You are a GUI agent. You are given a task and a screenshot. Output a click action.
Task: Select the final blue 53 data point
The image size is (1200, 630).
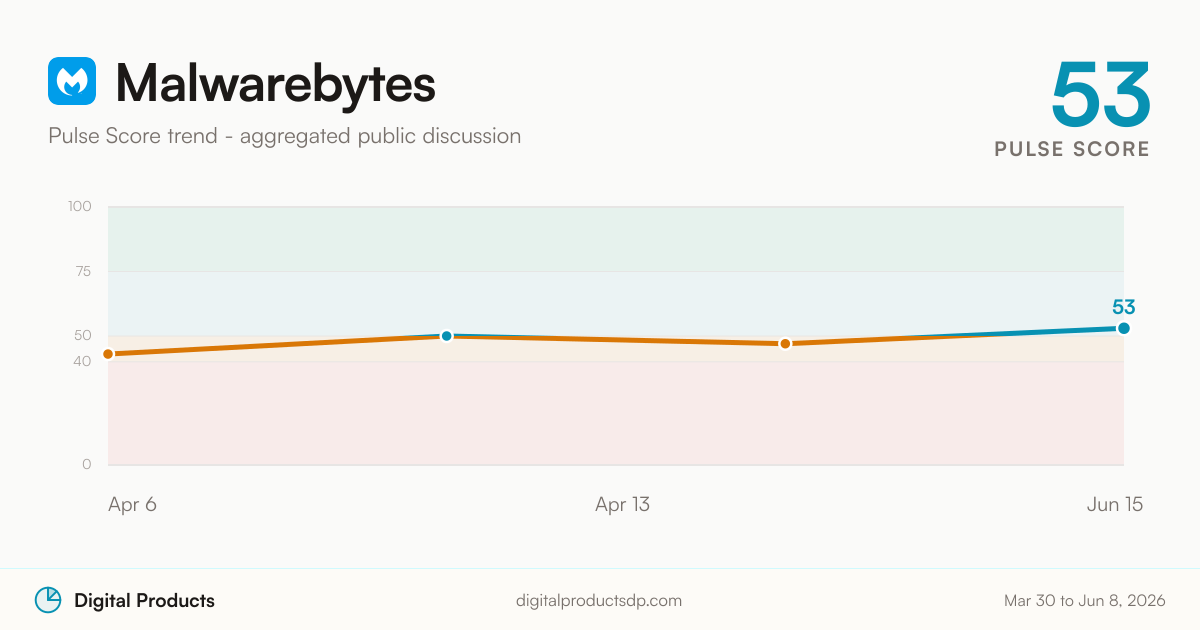(x=1124, y=328)
